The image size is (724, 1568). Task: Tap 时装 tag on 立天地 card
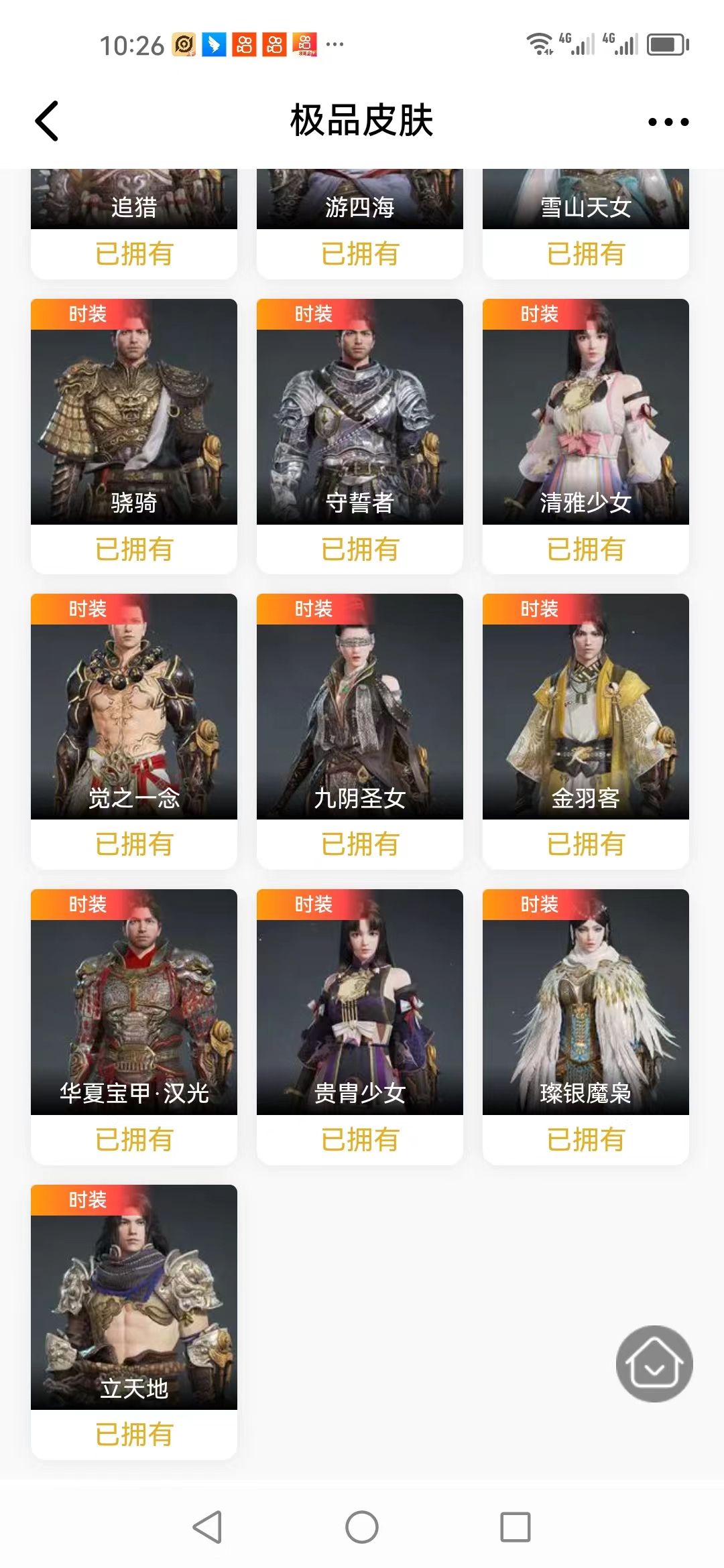click(88, 1199)
